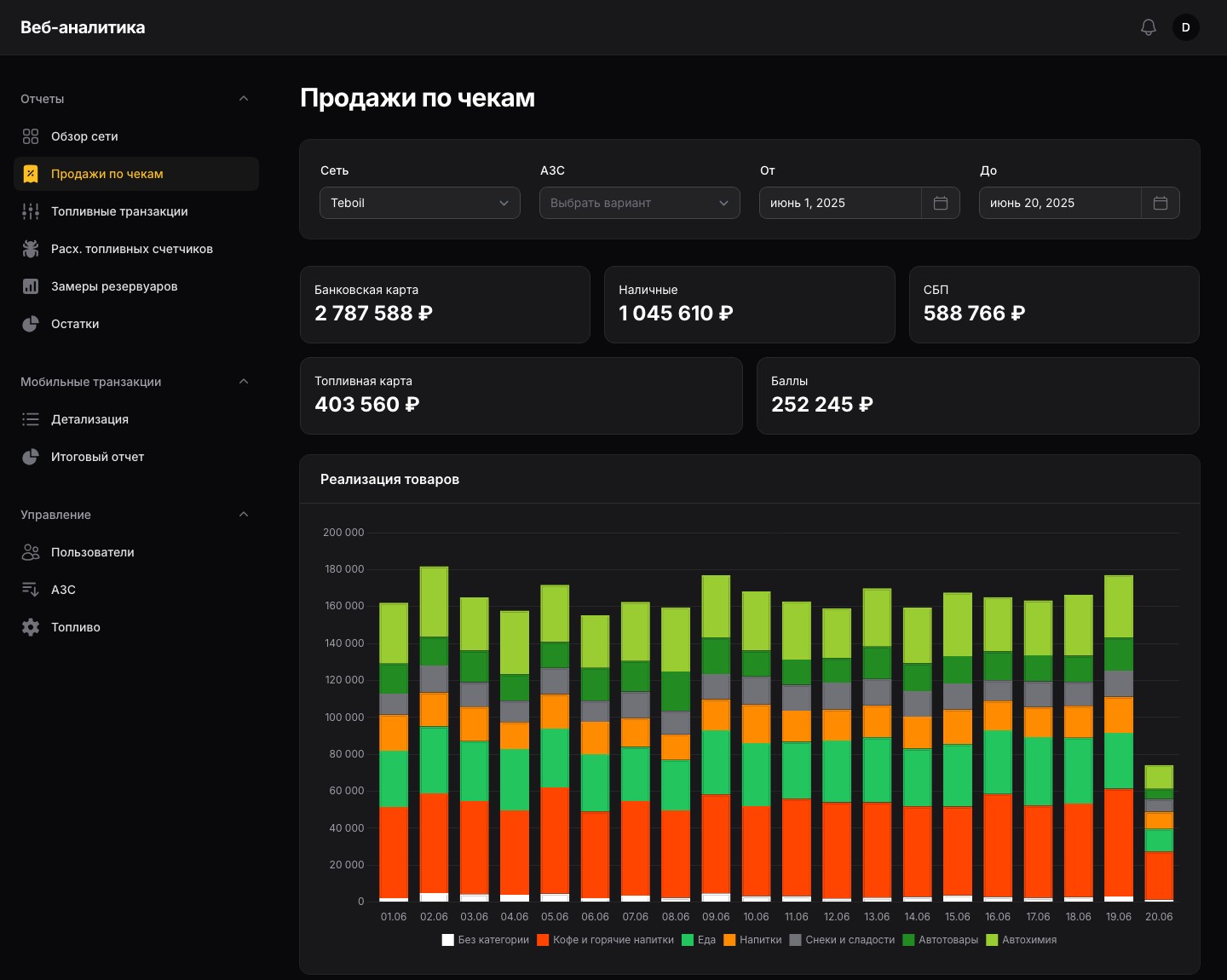The height and width of the screenshot is (980, 1227).
Task: Navigate to Замеры резервуаров
Action: point(136,286)
